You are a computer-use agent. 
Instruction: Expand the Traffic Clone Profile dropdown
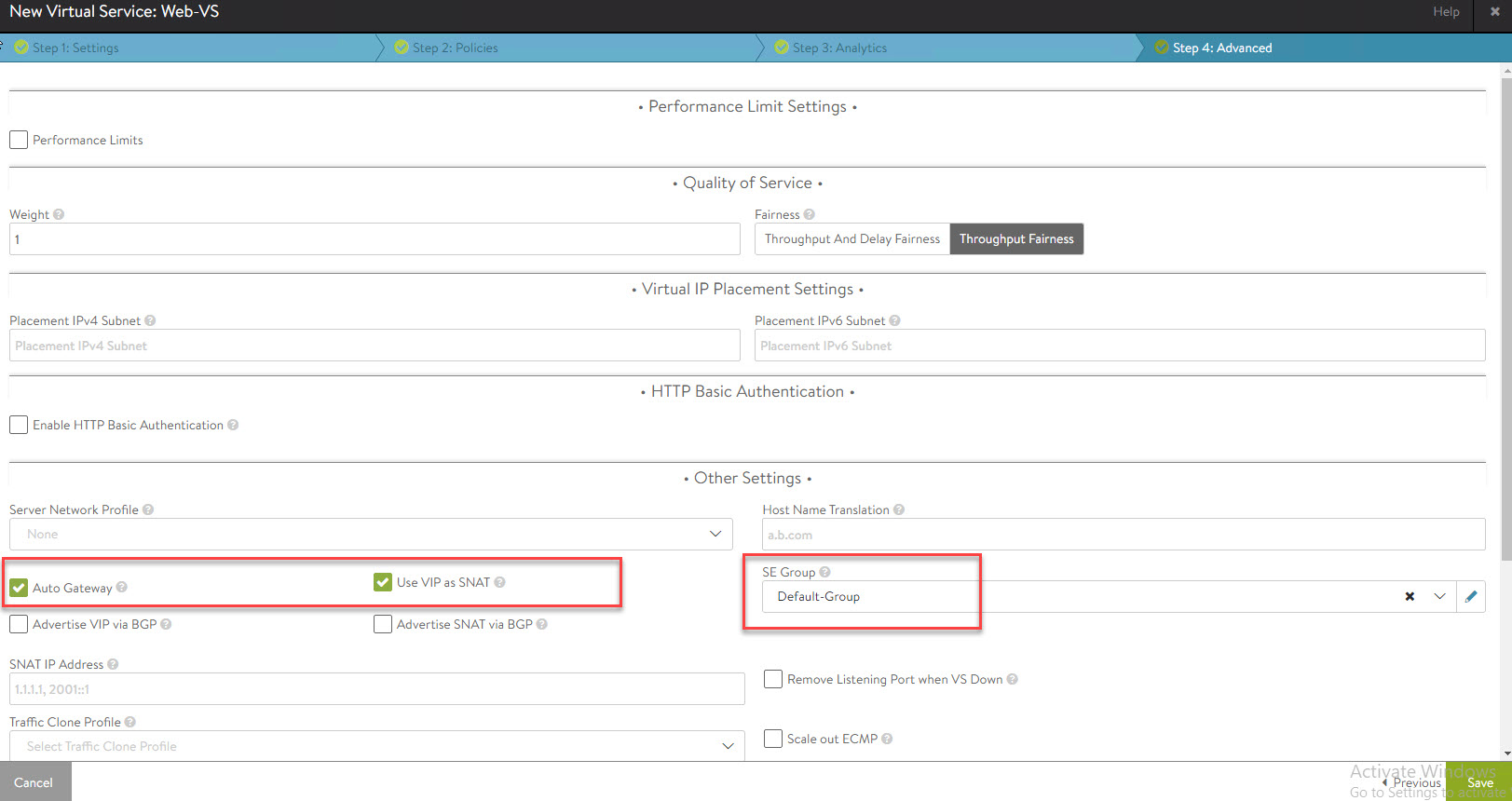(x=728, y=746)
